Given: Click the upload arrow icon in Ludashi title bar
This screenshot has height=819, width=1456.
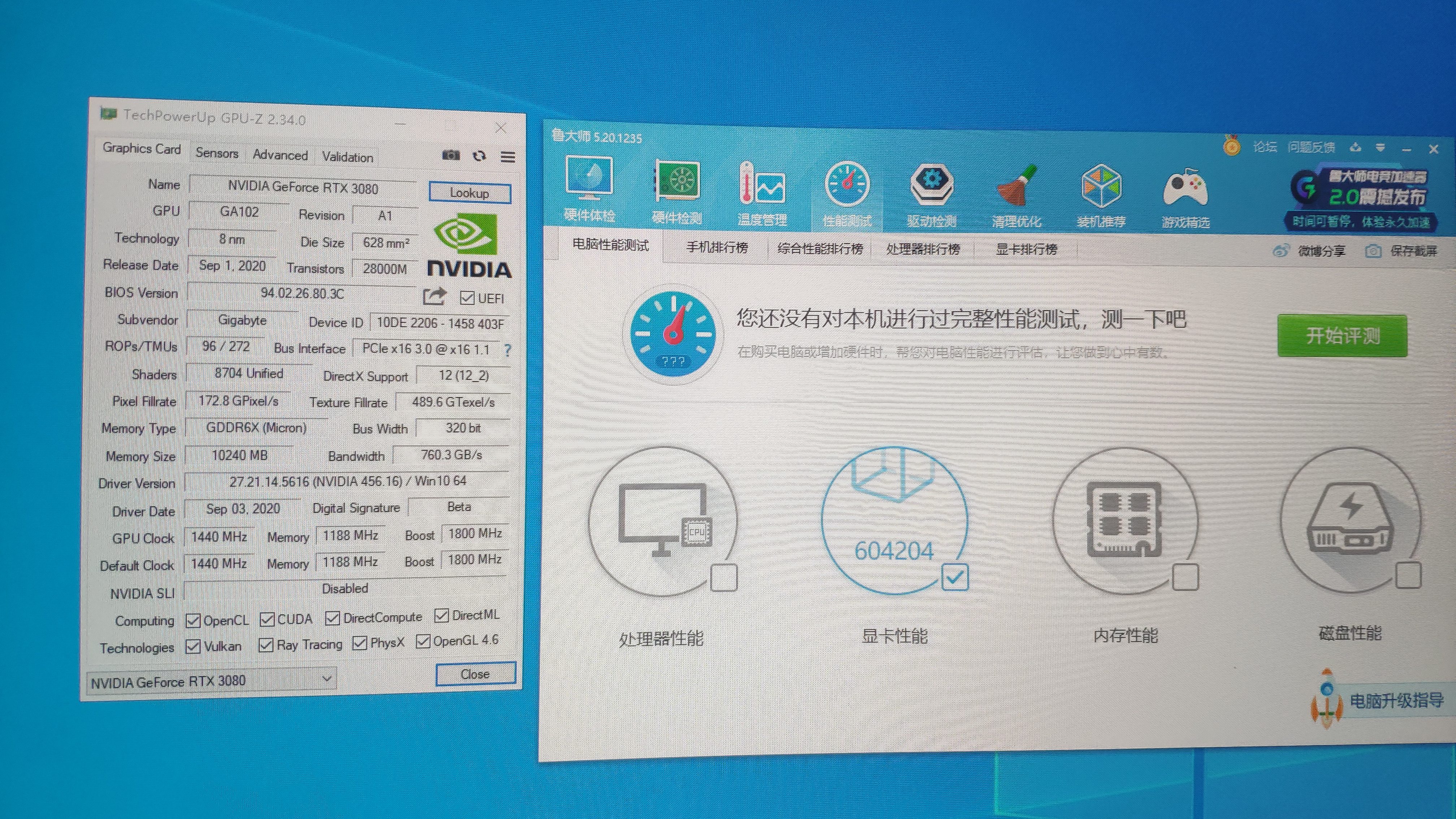Looking at the screenshot, I should coord(1355,148).
